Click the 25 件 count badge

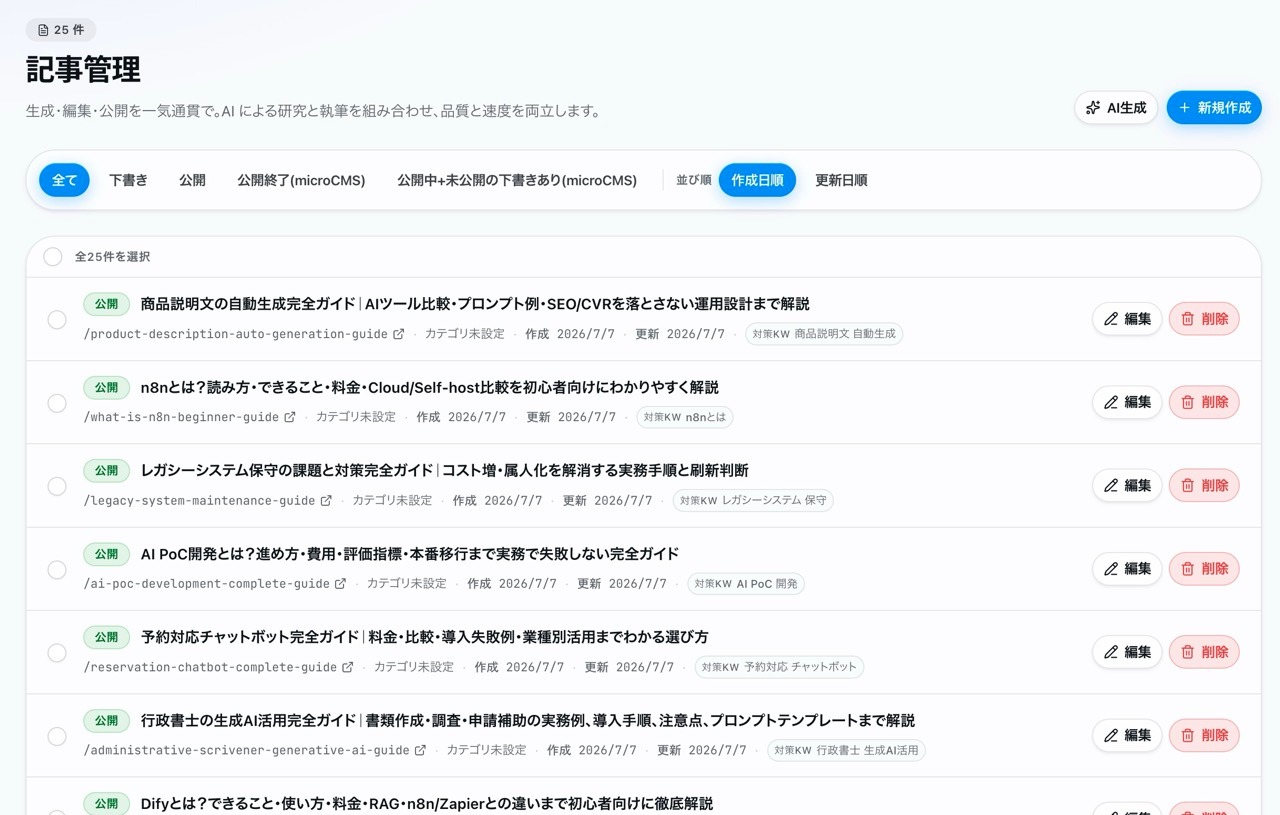[61, 30]
